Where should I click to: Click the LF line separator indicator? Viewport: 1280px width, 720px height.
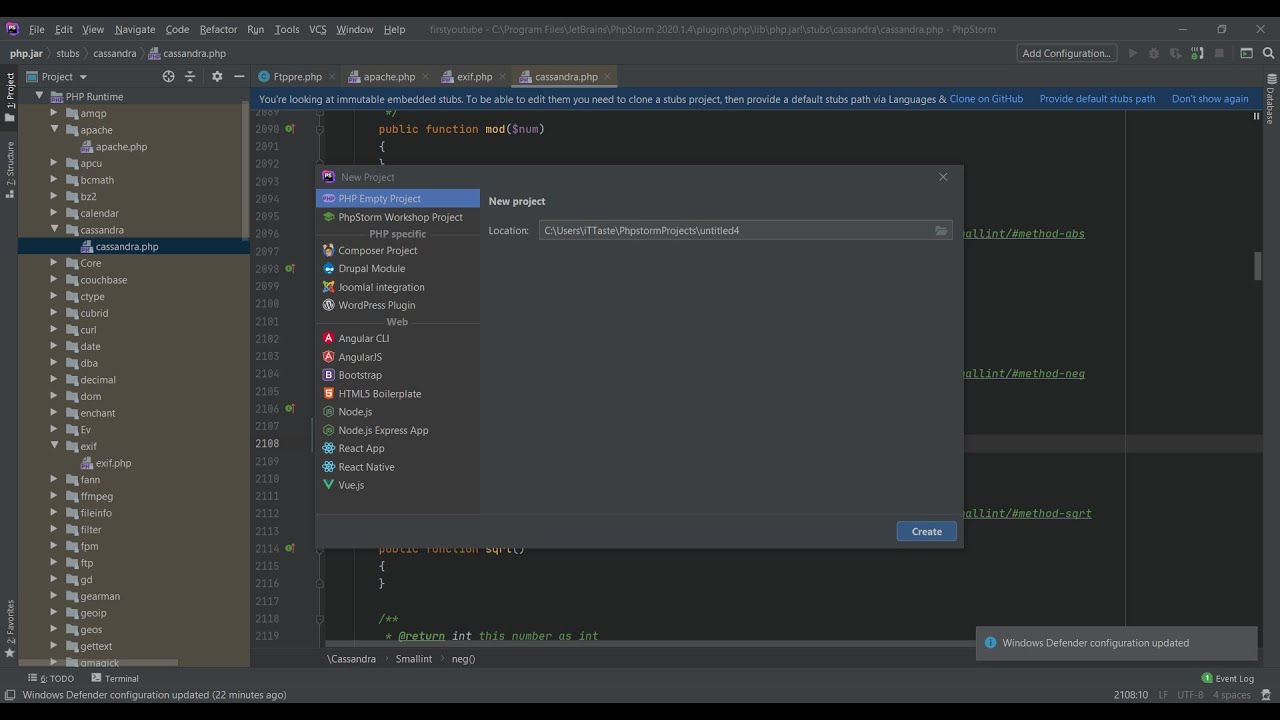[1163, 694]
